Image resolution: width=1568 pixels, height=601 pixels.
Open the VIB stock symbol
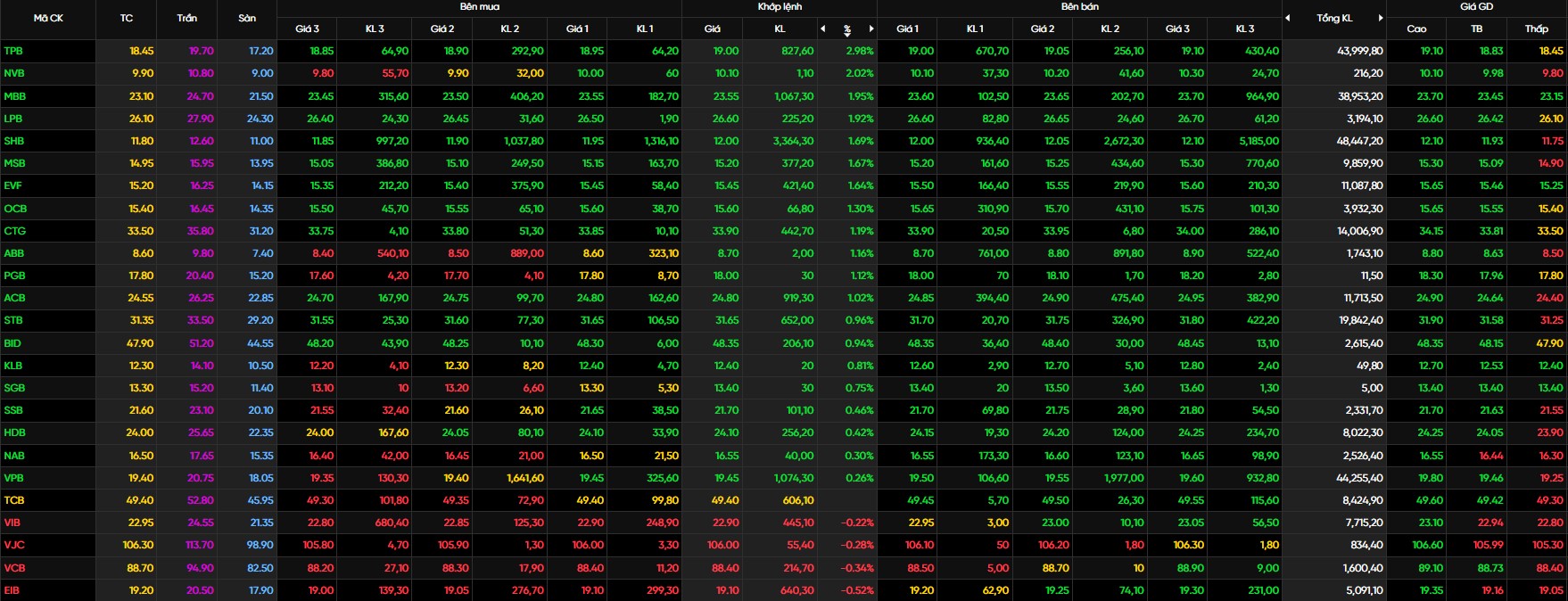click(x=12, y=523)
